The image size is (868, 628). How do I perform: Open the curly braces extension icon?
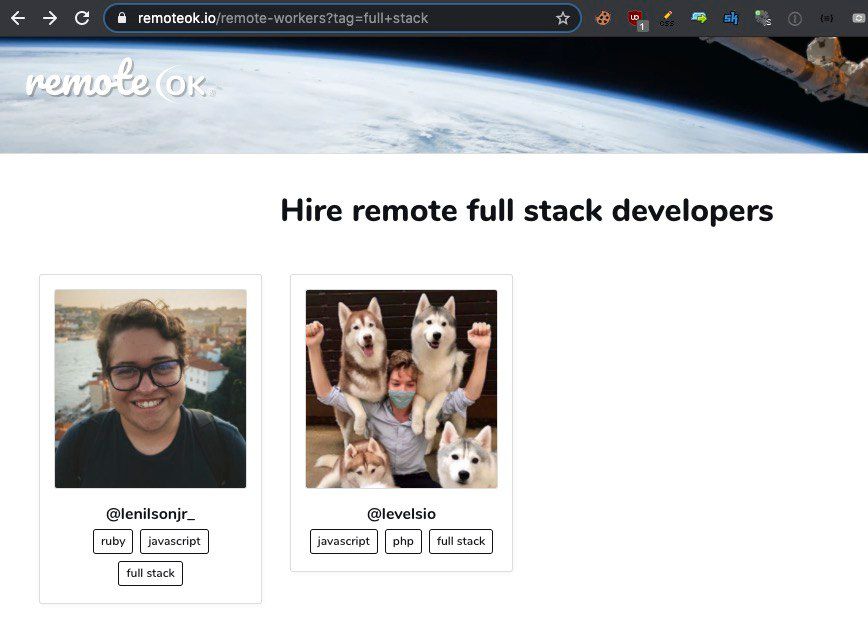826,18
